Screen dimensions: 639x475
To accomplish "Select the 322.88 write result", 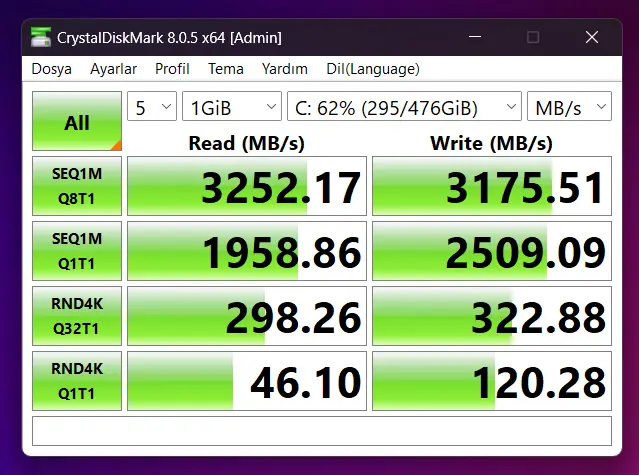I will pyautogui.click(x=492, y=316).
